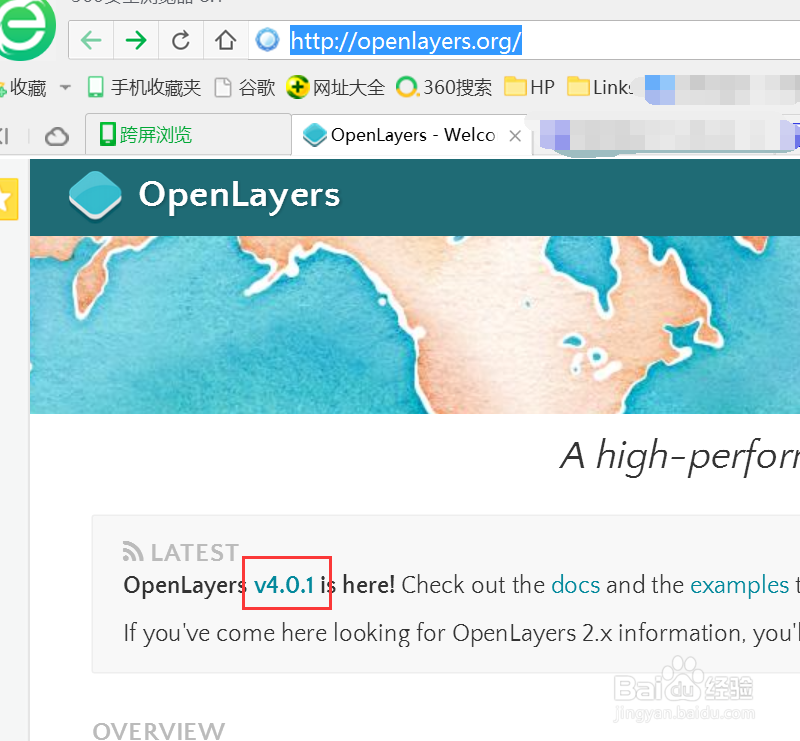
Task: Open the v4.0.1 release link
Action: point(284,585)
